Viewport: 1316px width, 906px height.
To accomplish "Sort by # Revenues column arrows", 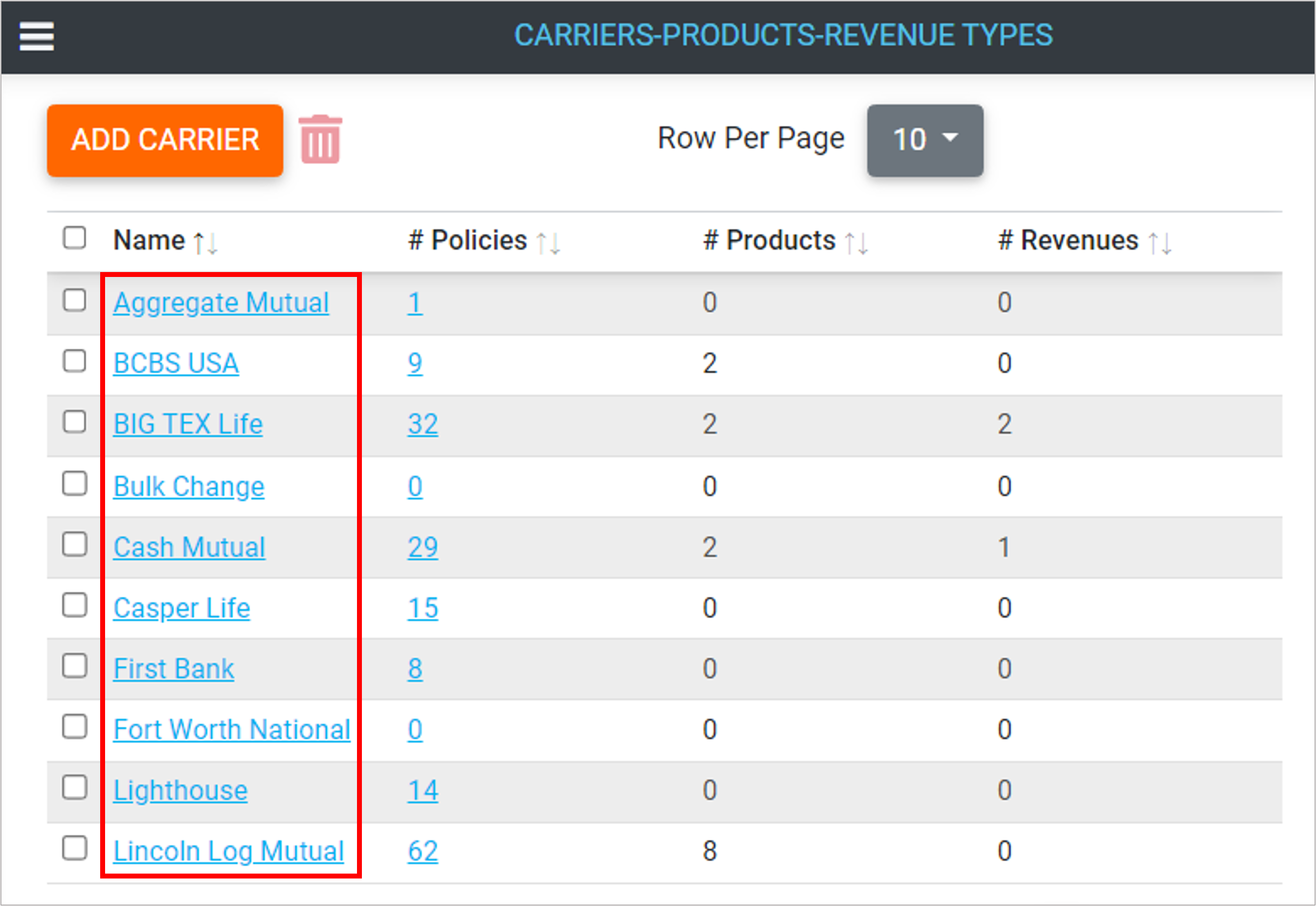I will (x=1159, y=243).
